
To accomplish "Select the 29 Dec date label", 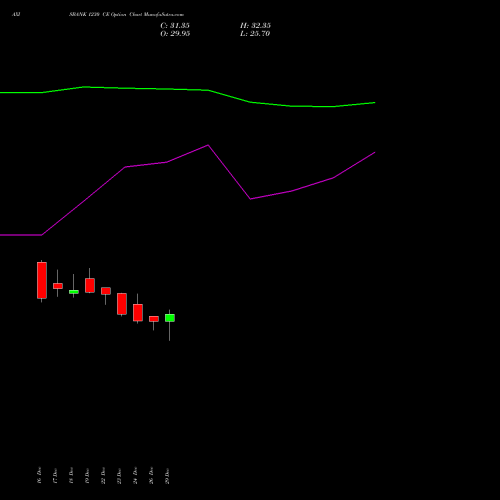I will tap(167, 475).
